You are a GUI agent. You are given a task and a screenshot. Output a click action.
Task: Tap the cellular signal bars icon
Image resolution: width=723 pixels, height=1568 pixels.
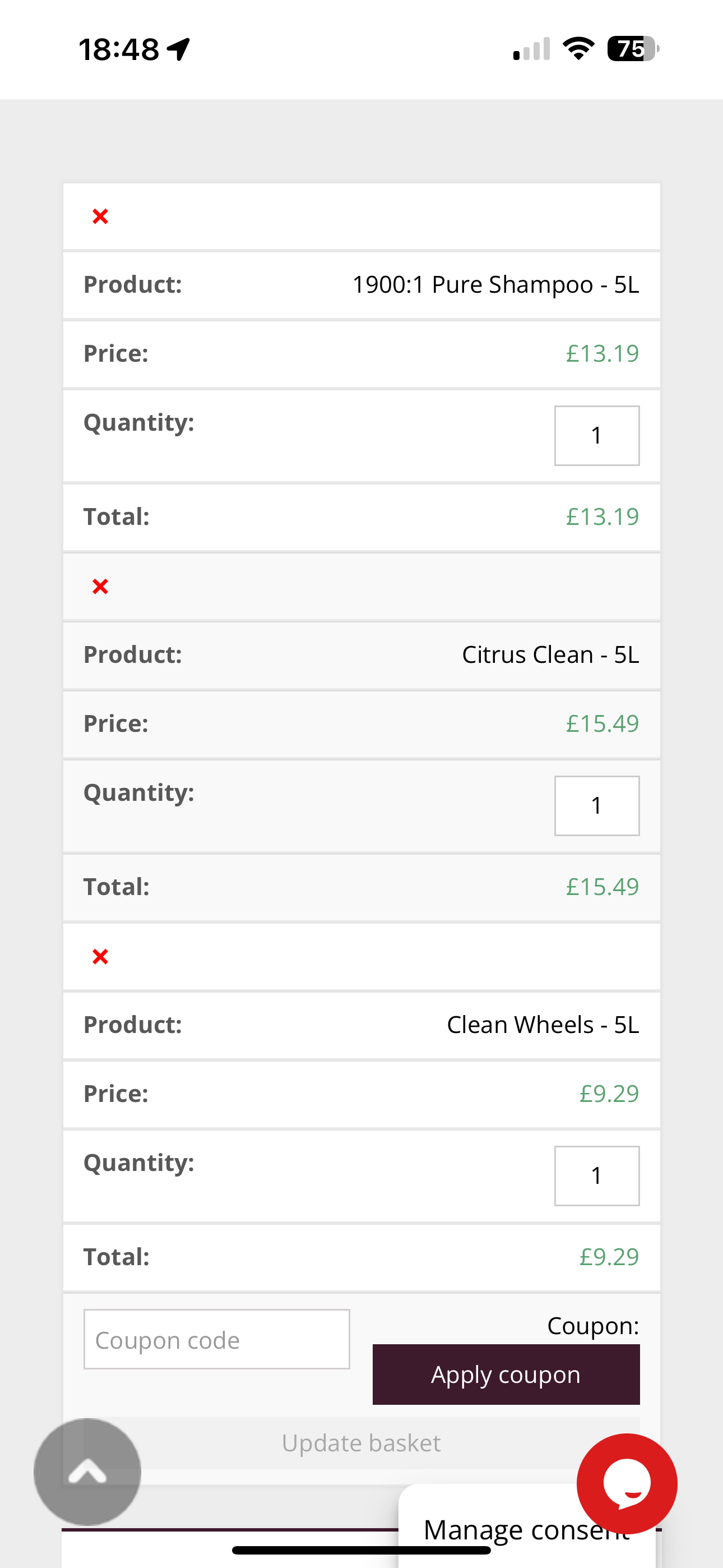pyautogui.click(x=531, y=49)
